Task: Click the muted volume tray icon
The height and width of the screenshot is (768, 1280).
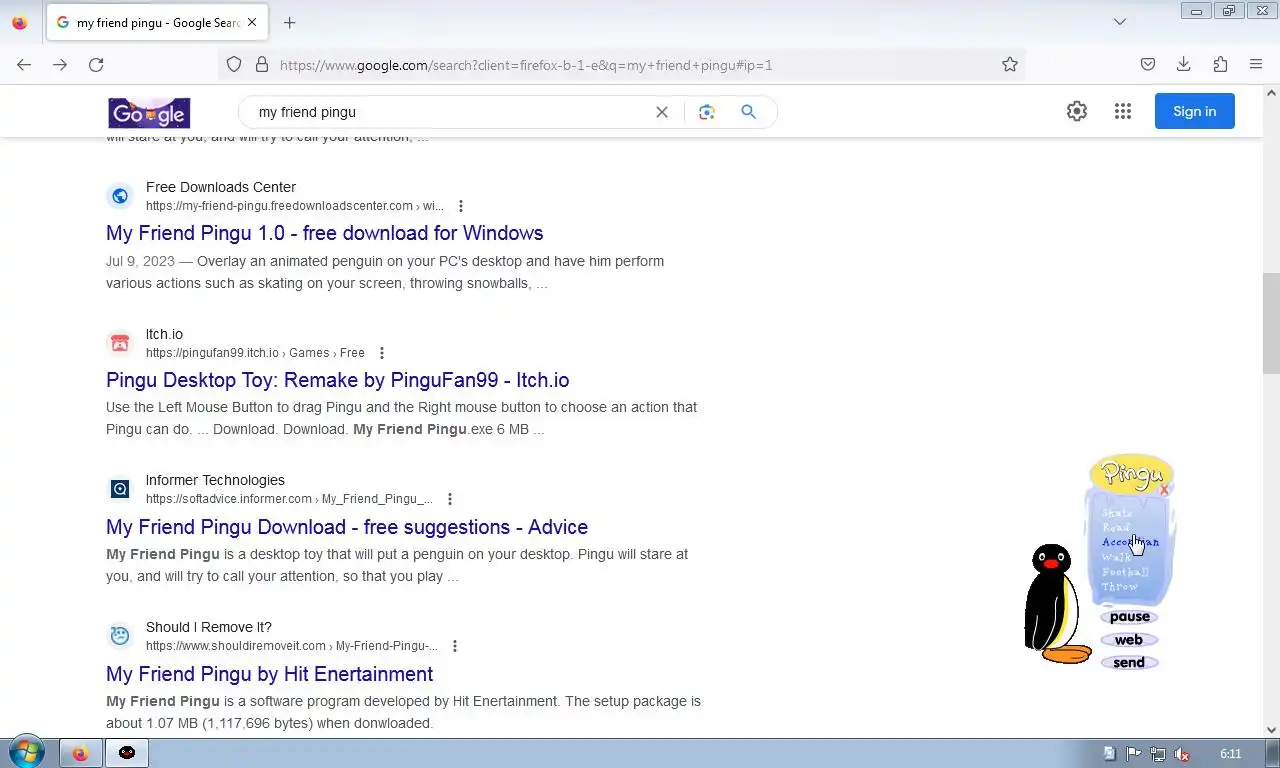Action: click(x=1182, y=754)
